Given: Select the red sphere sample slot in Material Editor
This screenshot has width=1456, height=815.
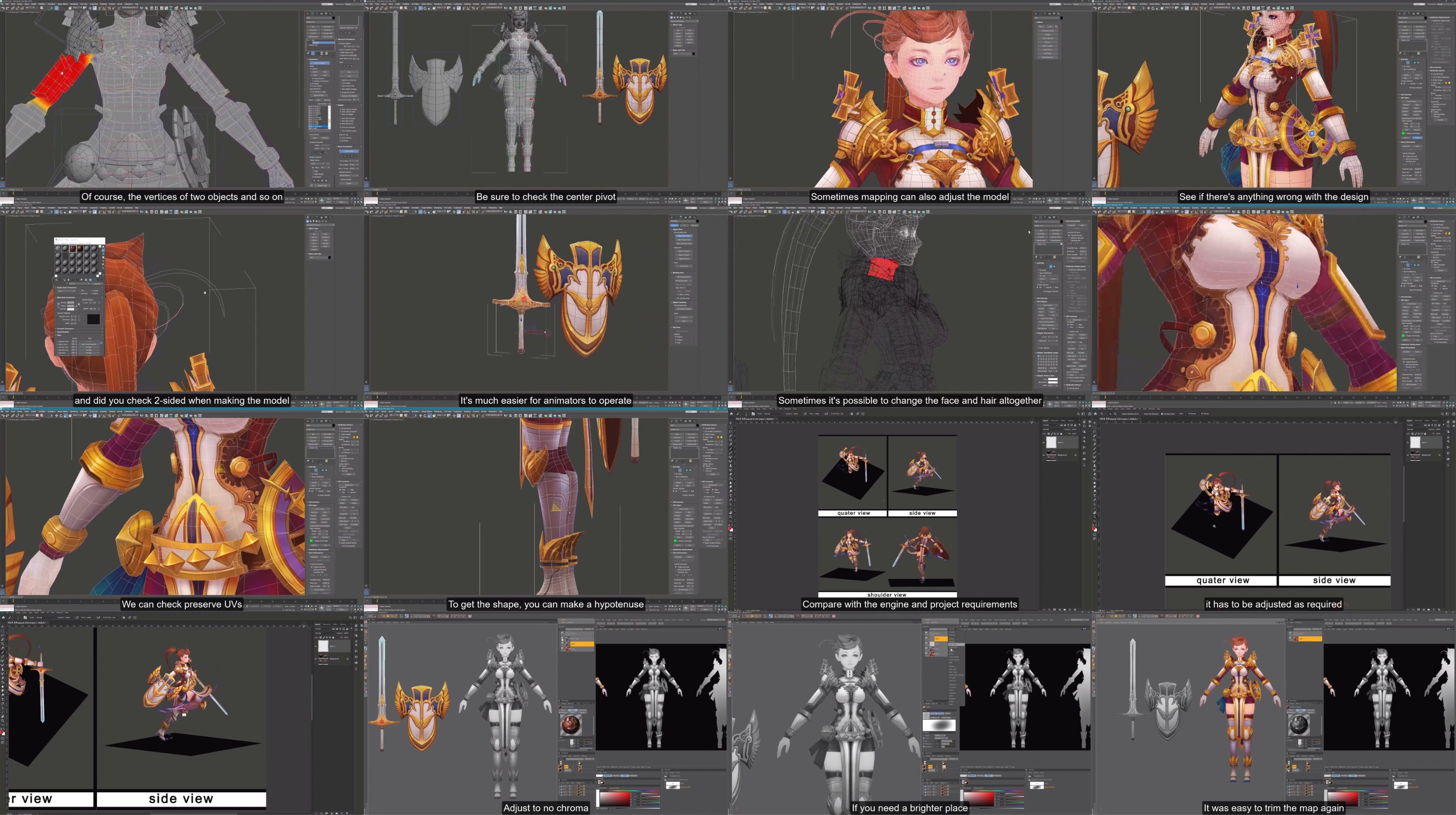Looking at the screenshot, I should pos(73,248).
